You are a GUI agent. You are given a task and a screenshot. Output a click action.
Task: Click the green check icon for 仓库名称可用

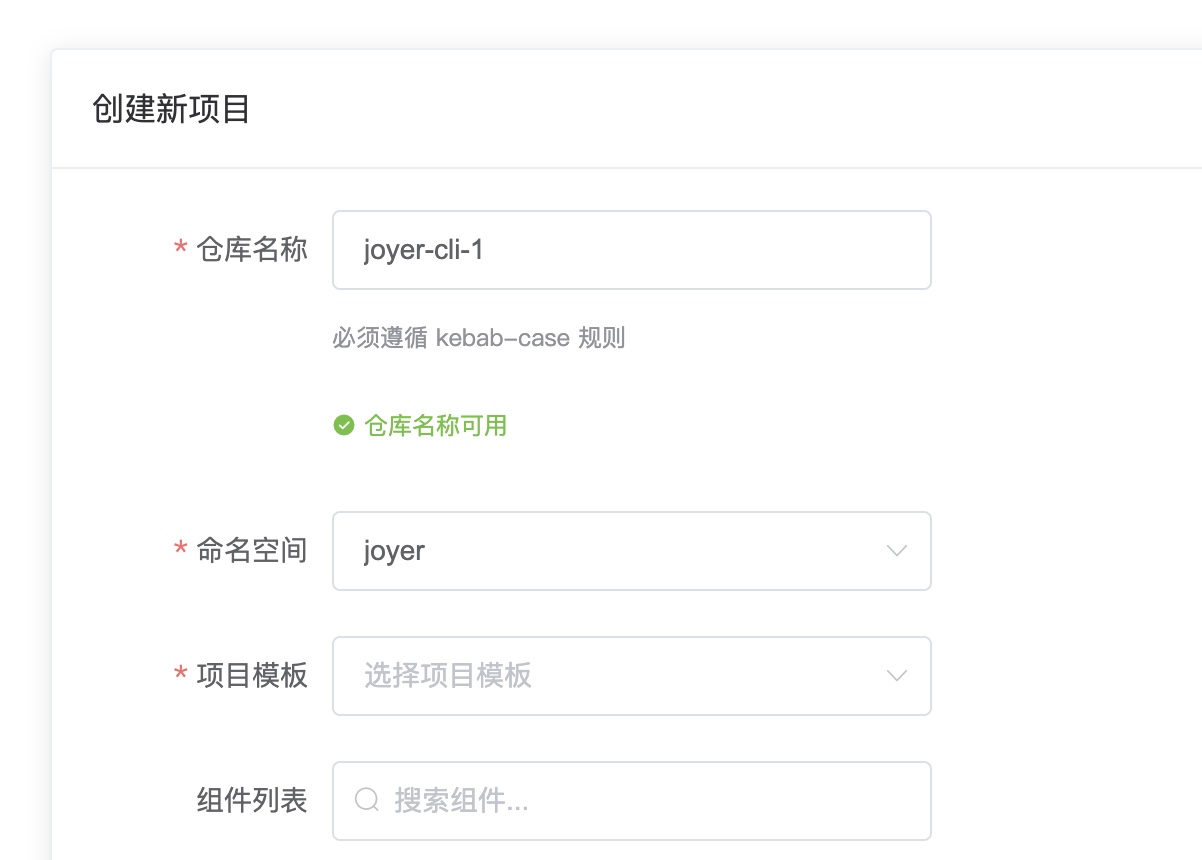(x=344, y=426)
